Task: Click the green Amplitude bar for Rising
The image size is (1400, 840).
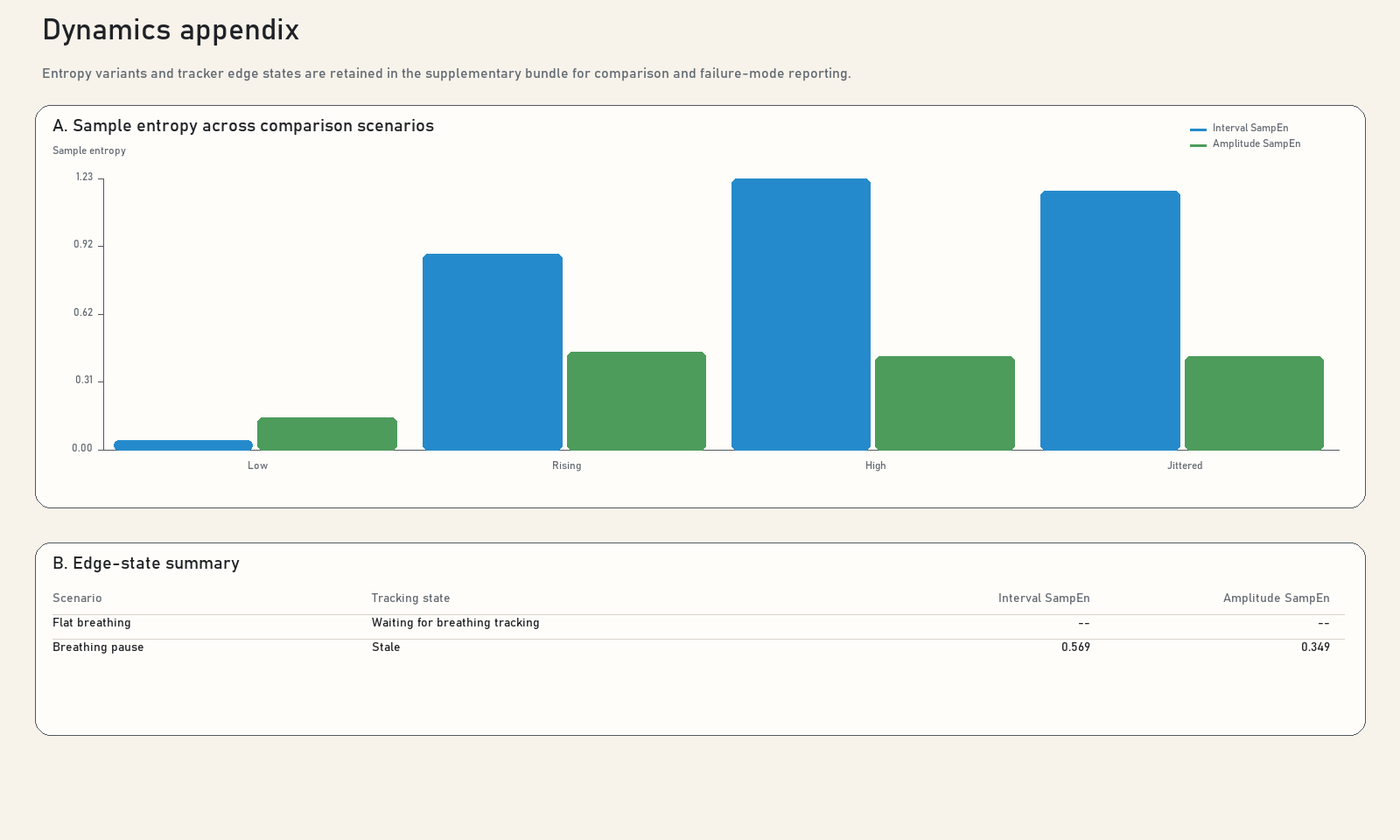Action: 636,401
